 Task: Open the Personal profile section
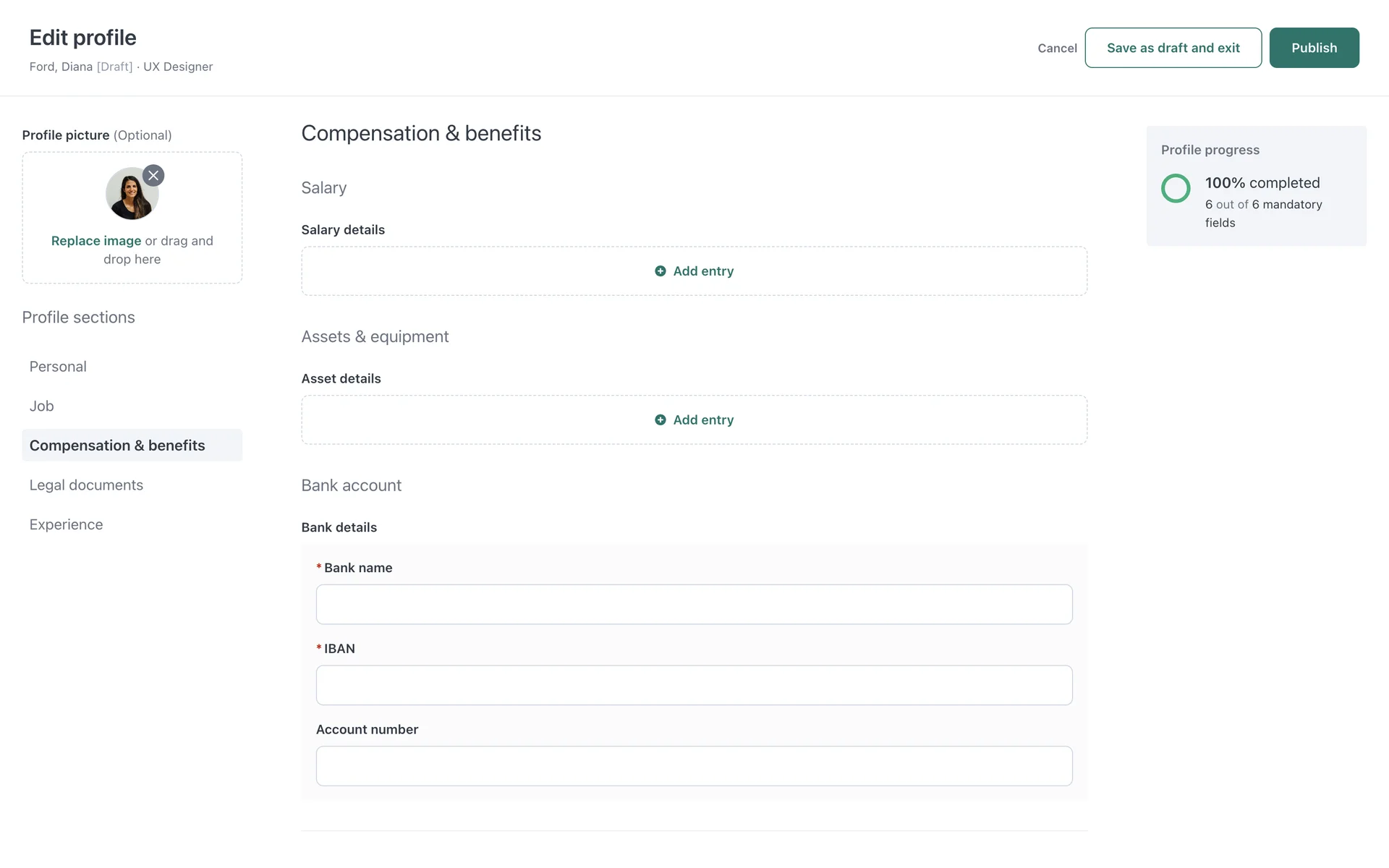point(58,367)
